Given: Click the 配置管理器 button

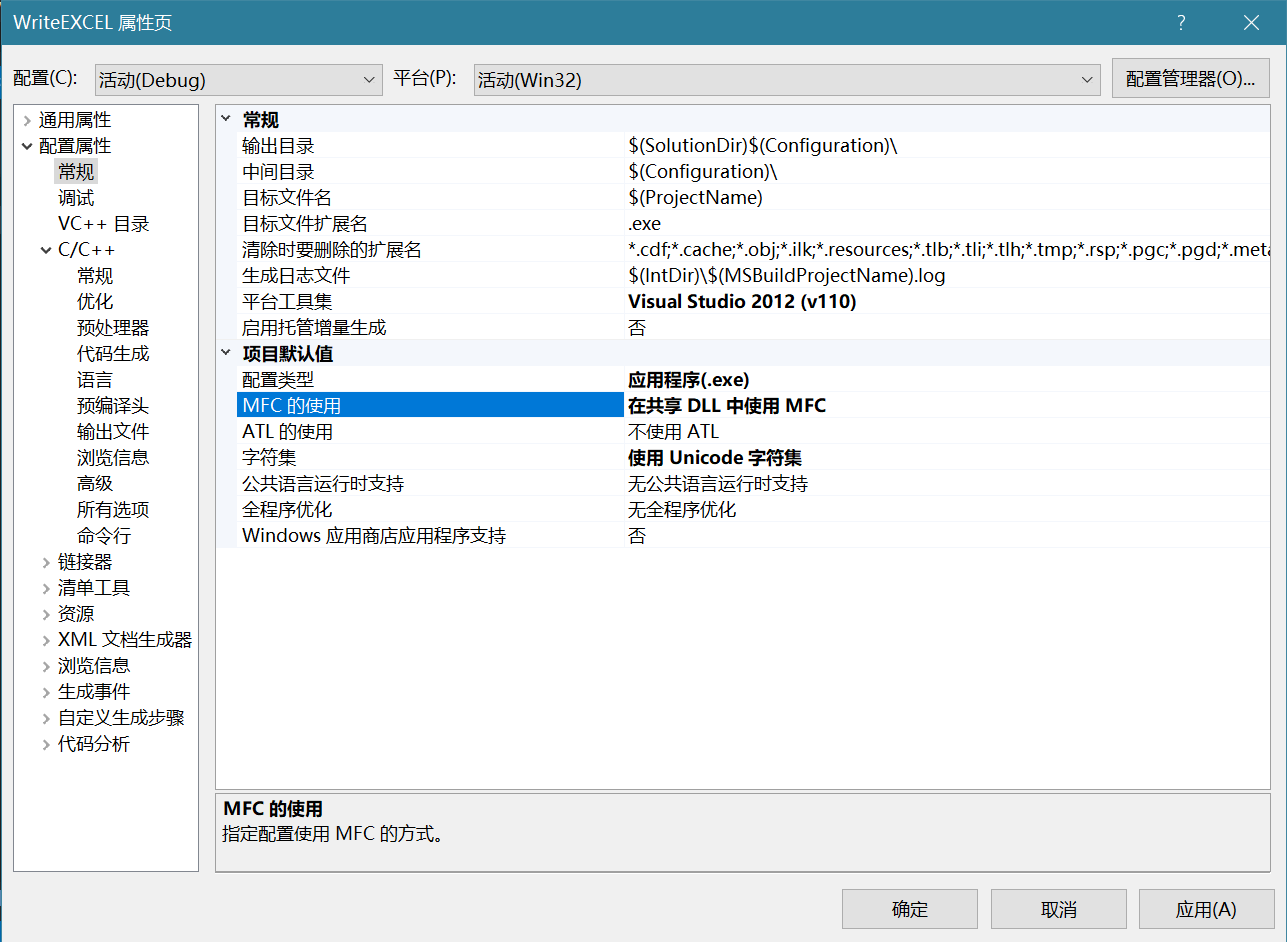Looking at the screenshot, I should [x=1190, y=79].
